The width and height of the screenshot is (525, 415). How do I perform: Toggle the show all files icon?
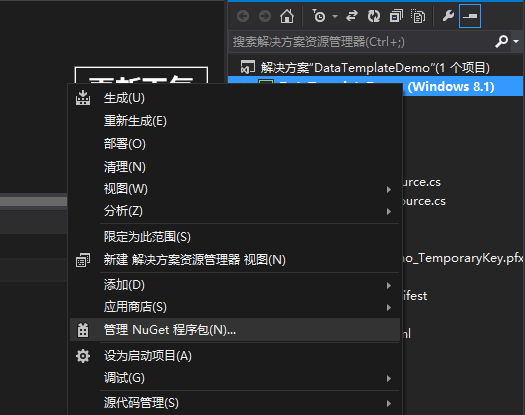tap(418, 16)
